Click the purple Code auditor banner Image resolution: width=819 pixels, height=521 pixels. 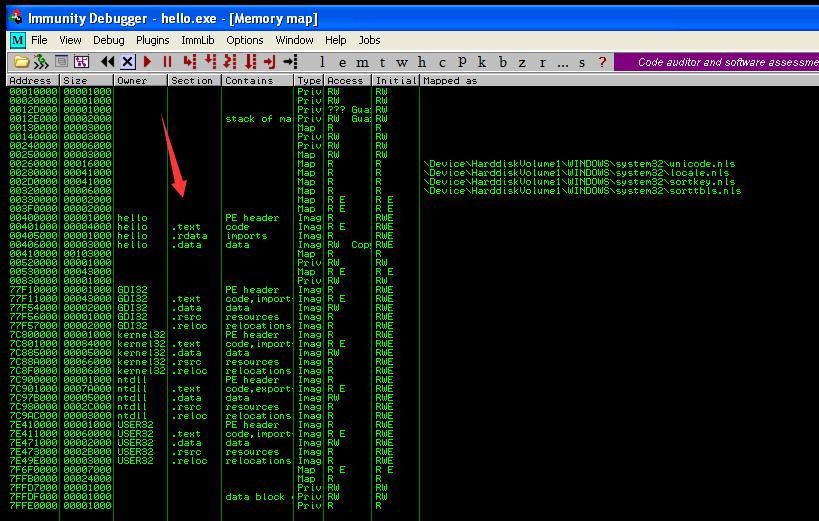coord(717,62)
